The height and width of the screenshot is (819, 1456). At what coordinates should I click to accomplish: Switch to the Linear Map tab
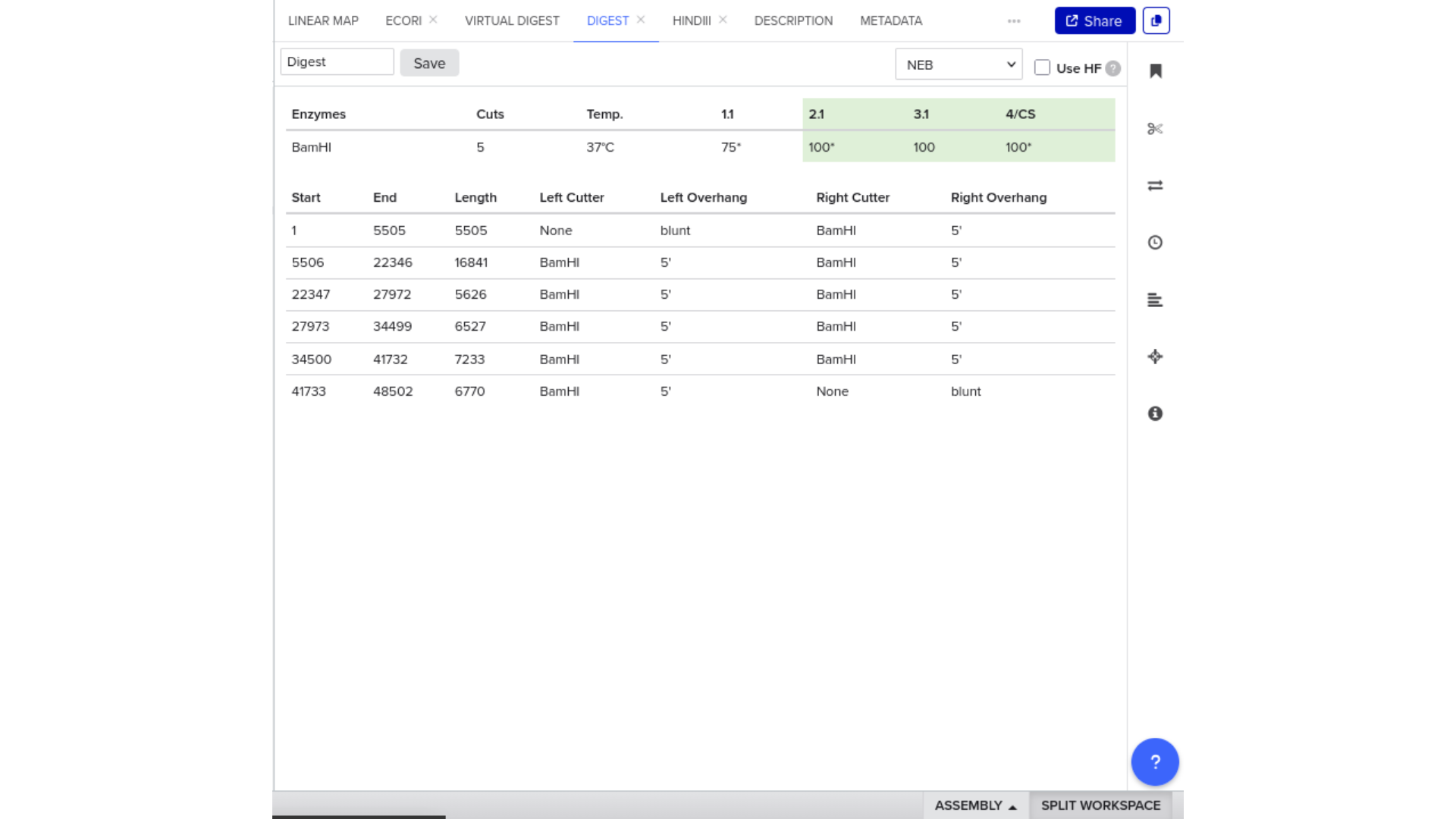pos(323,20)
